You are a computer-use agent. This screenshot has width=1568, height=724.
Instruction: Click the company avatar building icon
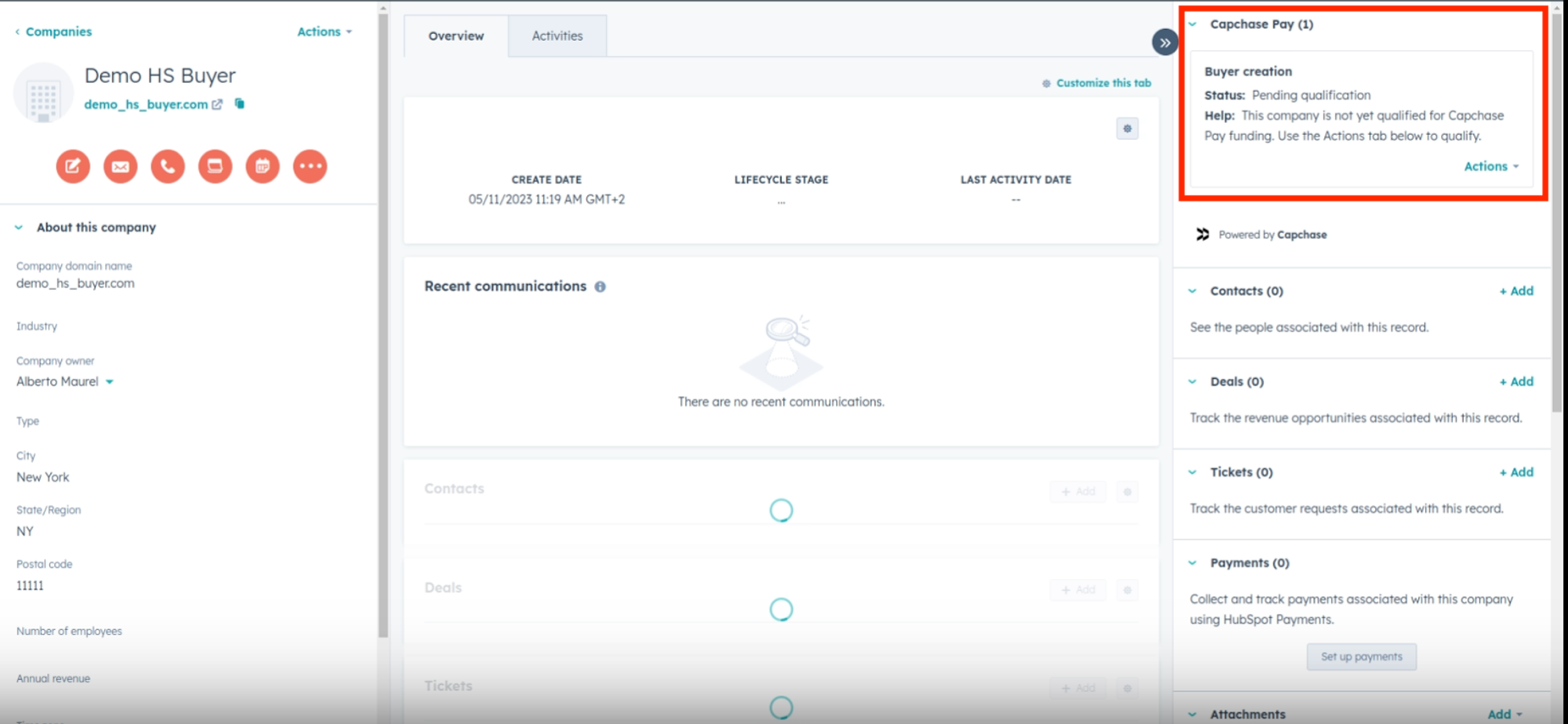[x=43, y=93]
